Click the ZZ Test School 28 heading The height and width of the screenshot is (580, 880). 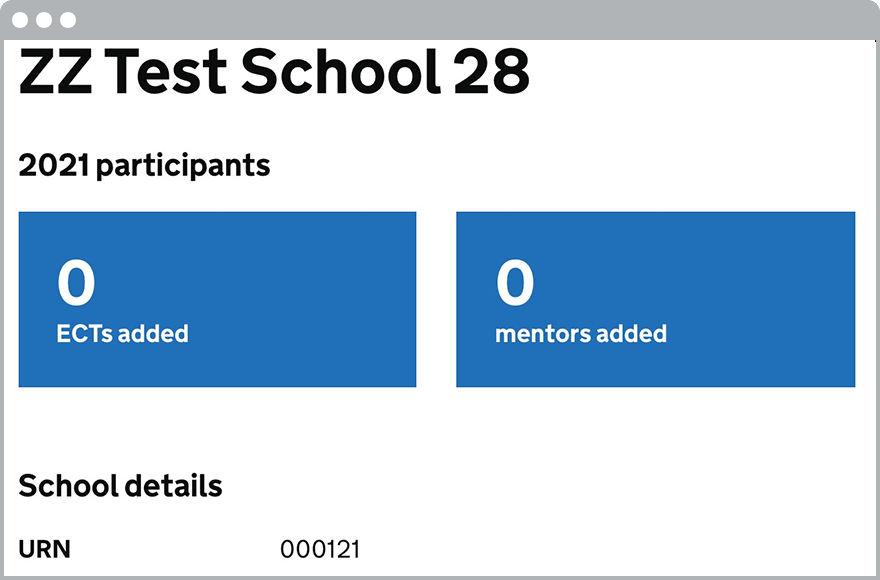coord(274,72)
